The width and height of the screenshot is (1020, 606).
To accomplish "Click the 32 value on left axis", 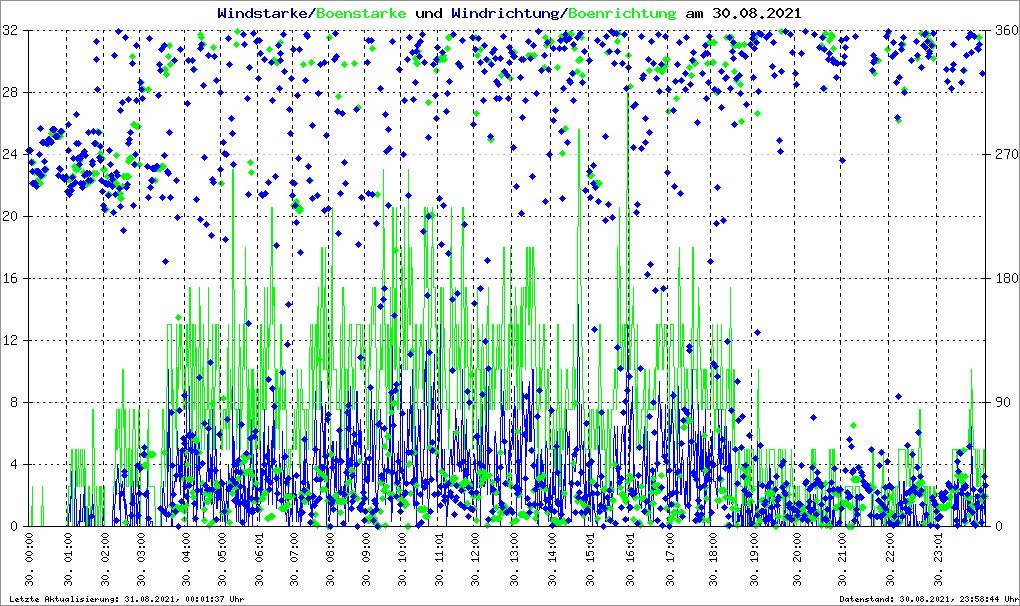I will coord(12,31).
